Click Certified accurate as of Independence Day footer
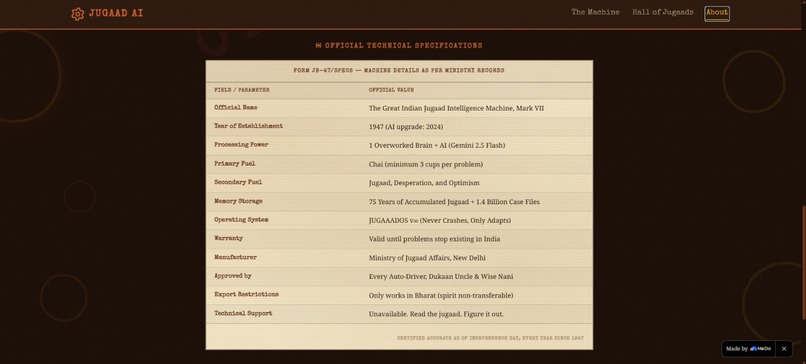This screenshot has width=806, height=364. point(490,338)
